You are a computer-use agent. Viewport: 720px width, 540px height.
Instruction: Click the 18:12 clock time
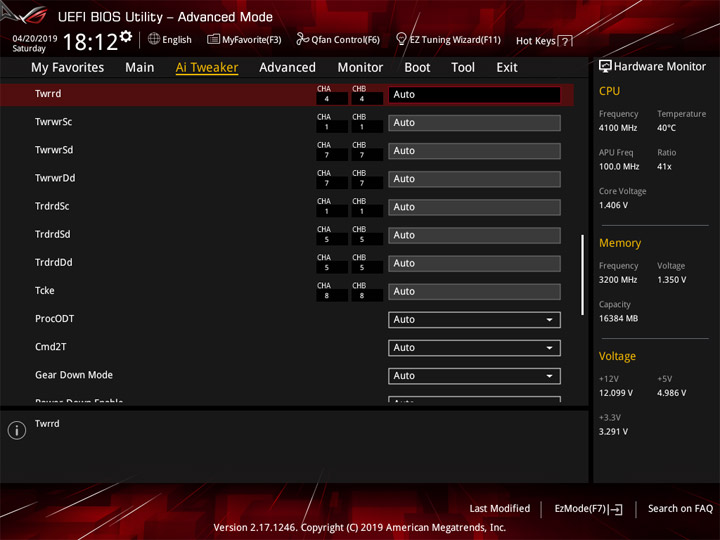coord(90,42)
